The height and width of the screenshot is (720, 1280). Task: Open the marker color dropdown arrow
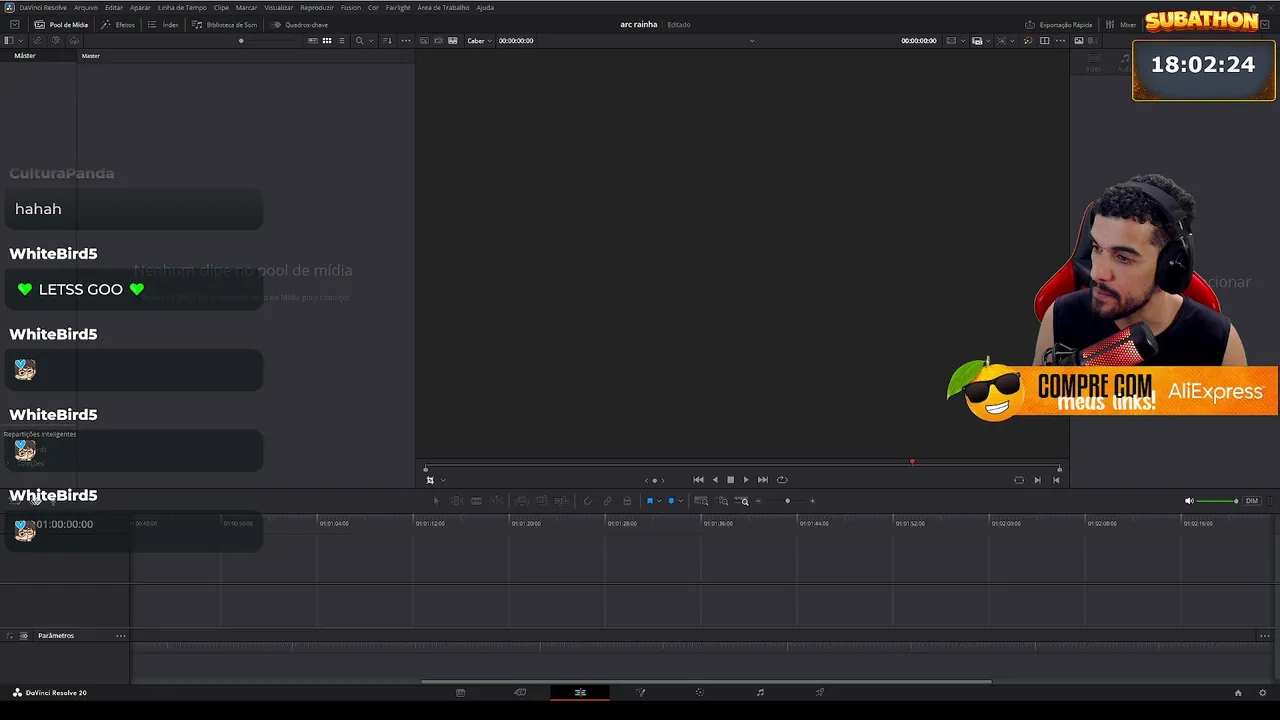pyautogui.click(x=680, y=501)
